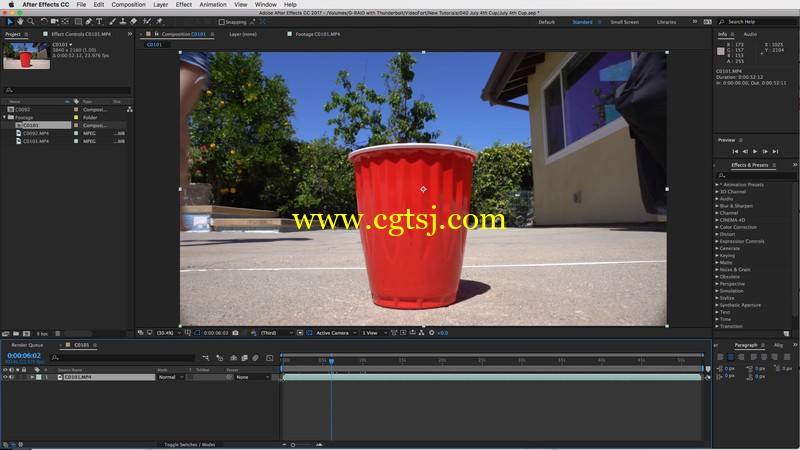Expand the Blur & Sharpen effects category
The width and height of the screenshot is (800, 450).
click(717, 206)
